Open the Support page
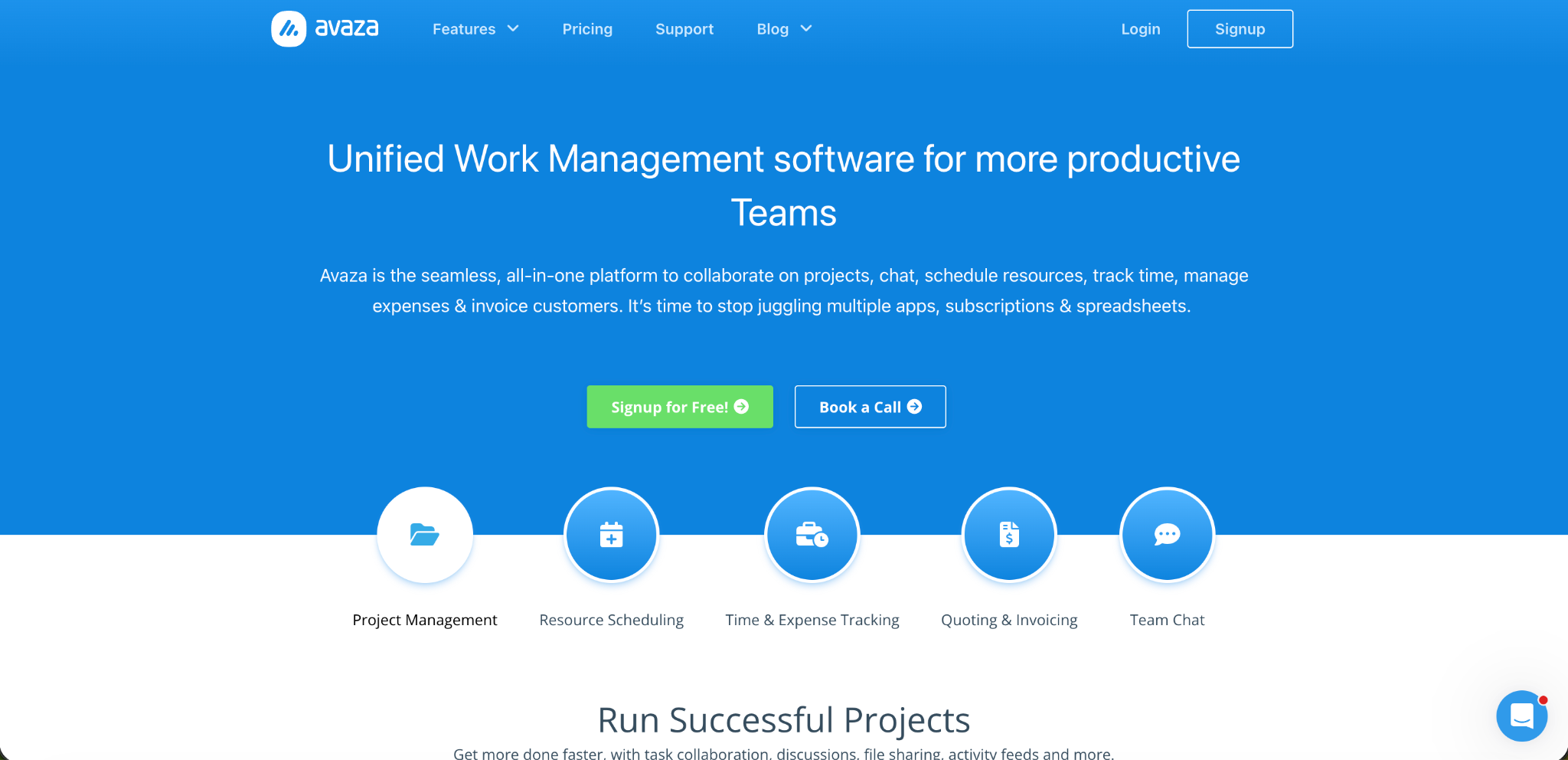The height and width of the screenshot is (760, 1568). [684, 29]
